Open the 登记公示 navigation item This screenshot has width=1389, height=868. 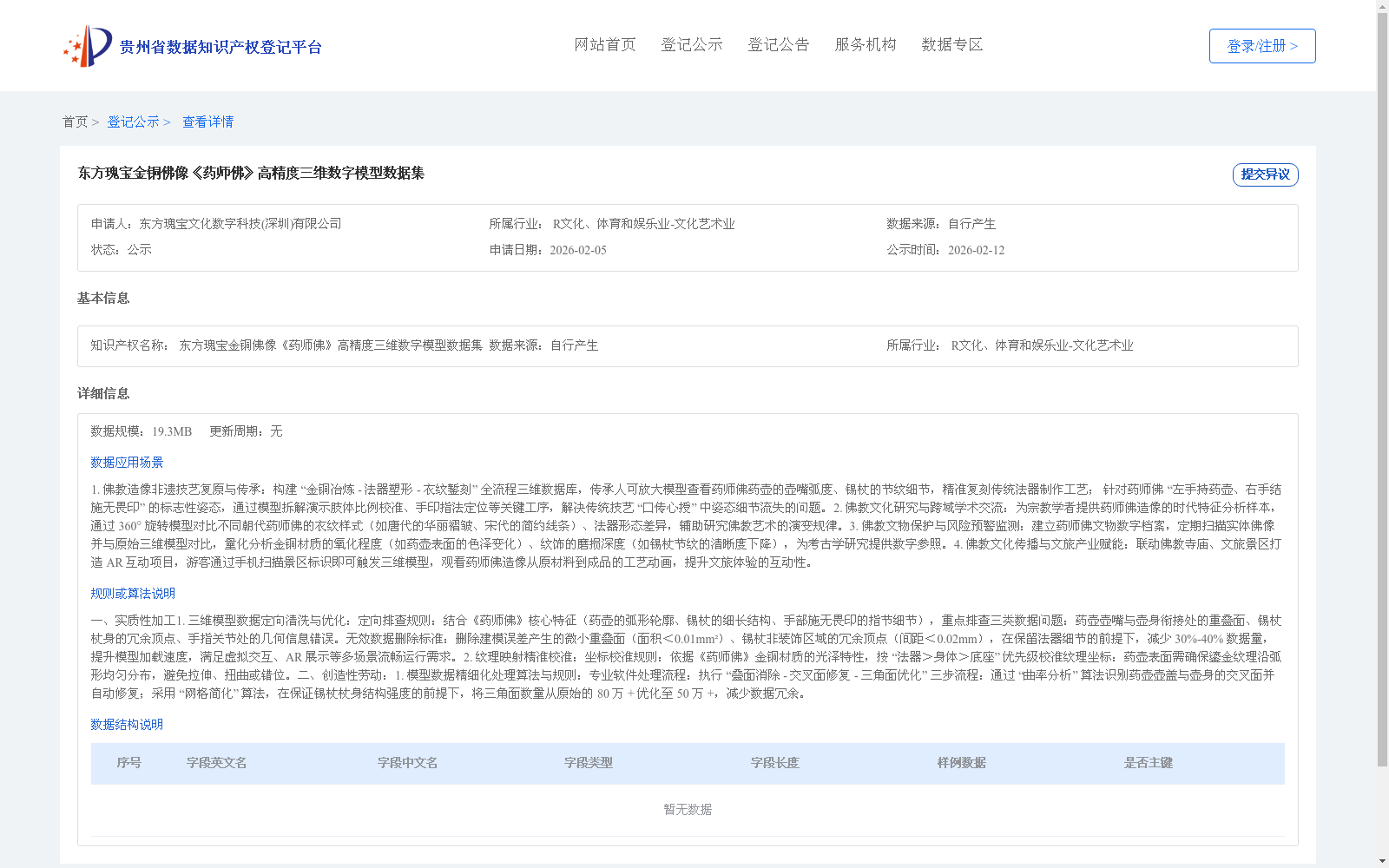click(692, 44)
